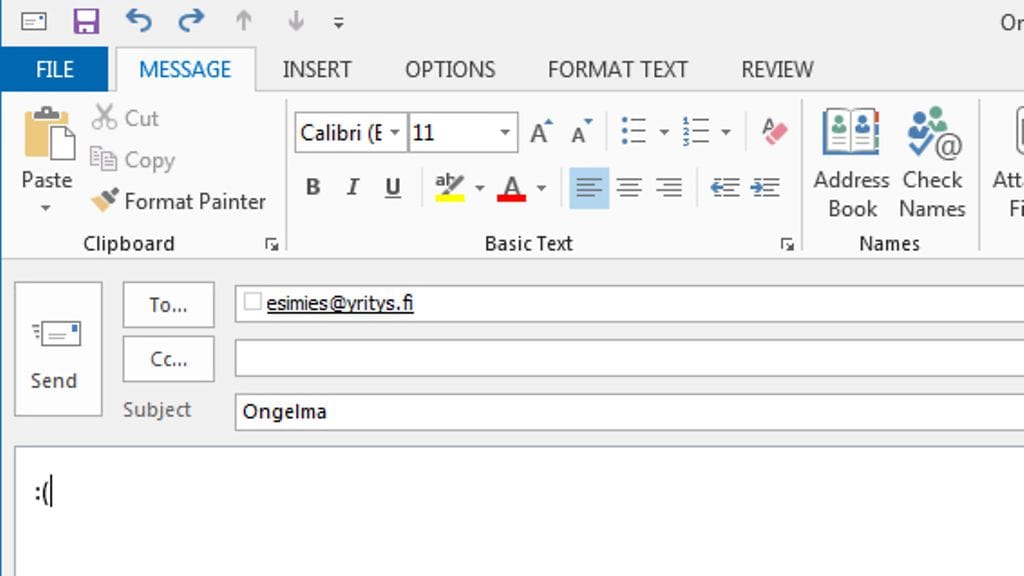Switch to the INSERT ribbon tab
Screen dimensions: 1024x576
tap(316, 69)
